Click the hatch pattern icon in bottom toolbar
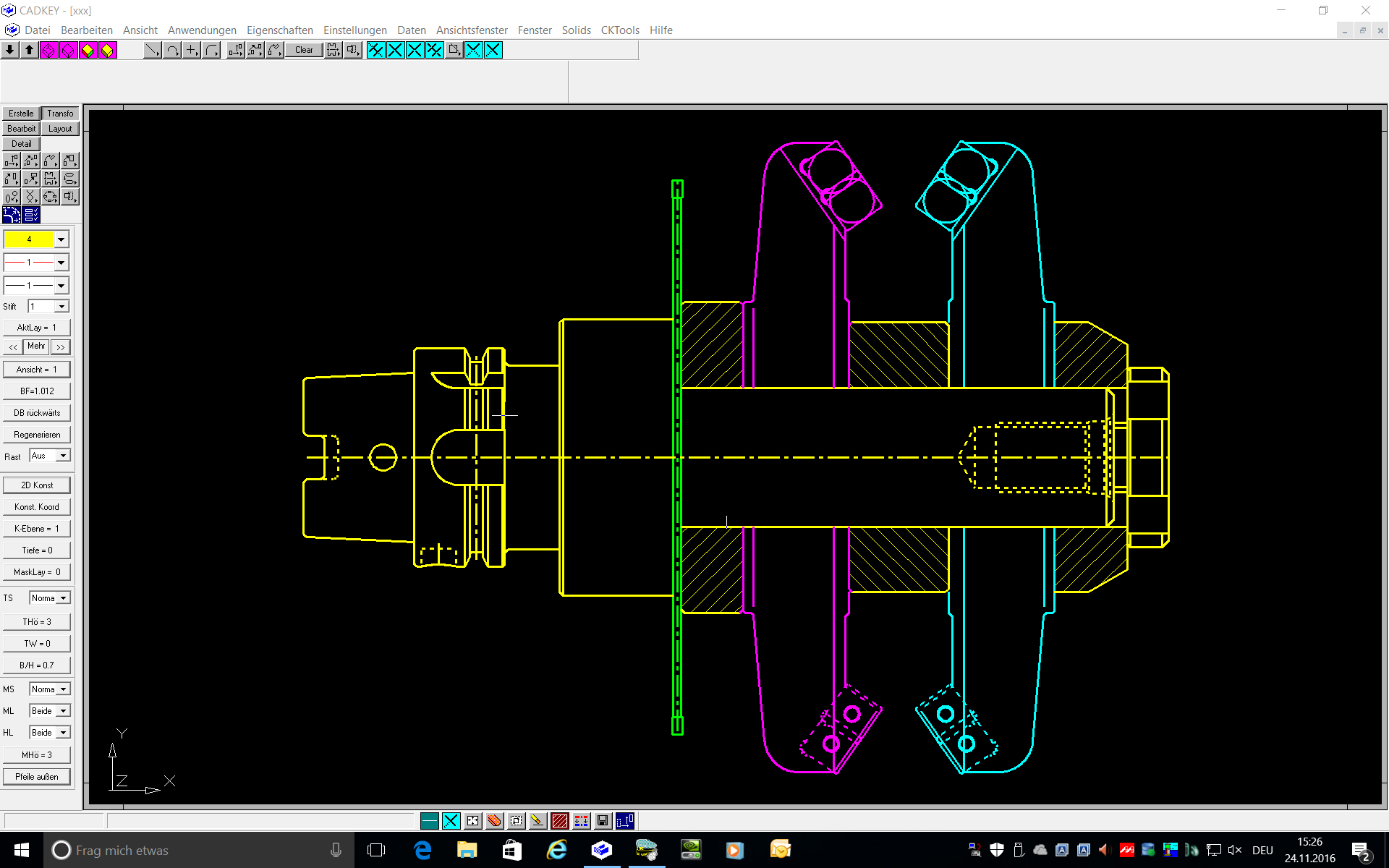This screenshot has width=1389, height=868. [x=559, y=821]
